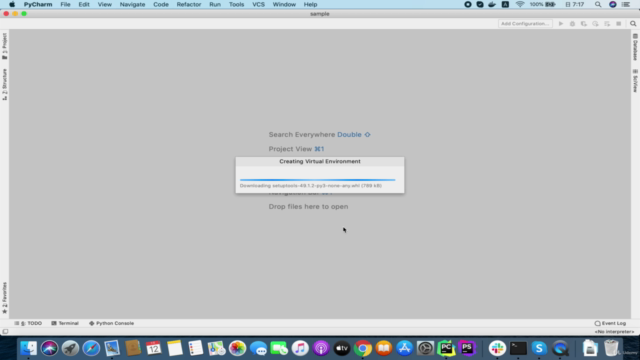Open Messages from the Dock
This screenshot has width=640, height=360.
[x=258, y=348]
